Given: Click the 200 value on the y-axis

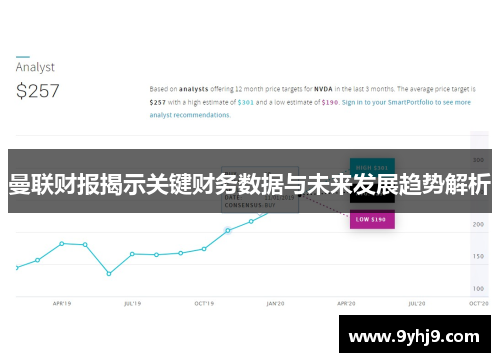Looking at the screenshot, I should [x=478, y=224].
